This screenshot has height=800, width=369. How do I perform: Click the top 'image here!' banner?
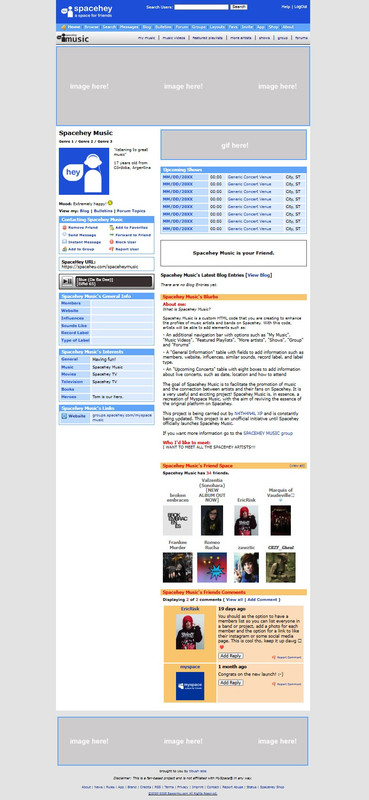point(183,86)
